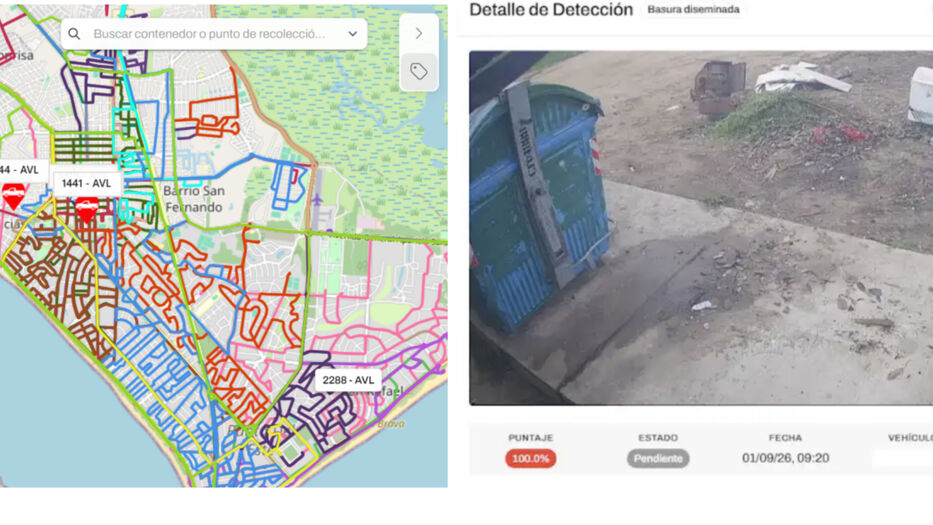Image resolution: width=933 pixels, height=525 pixels.
Task: Click the 'Barrio San Fernando' map label
Action: 194,199
